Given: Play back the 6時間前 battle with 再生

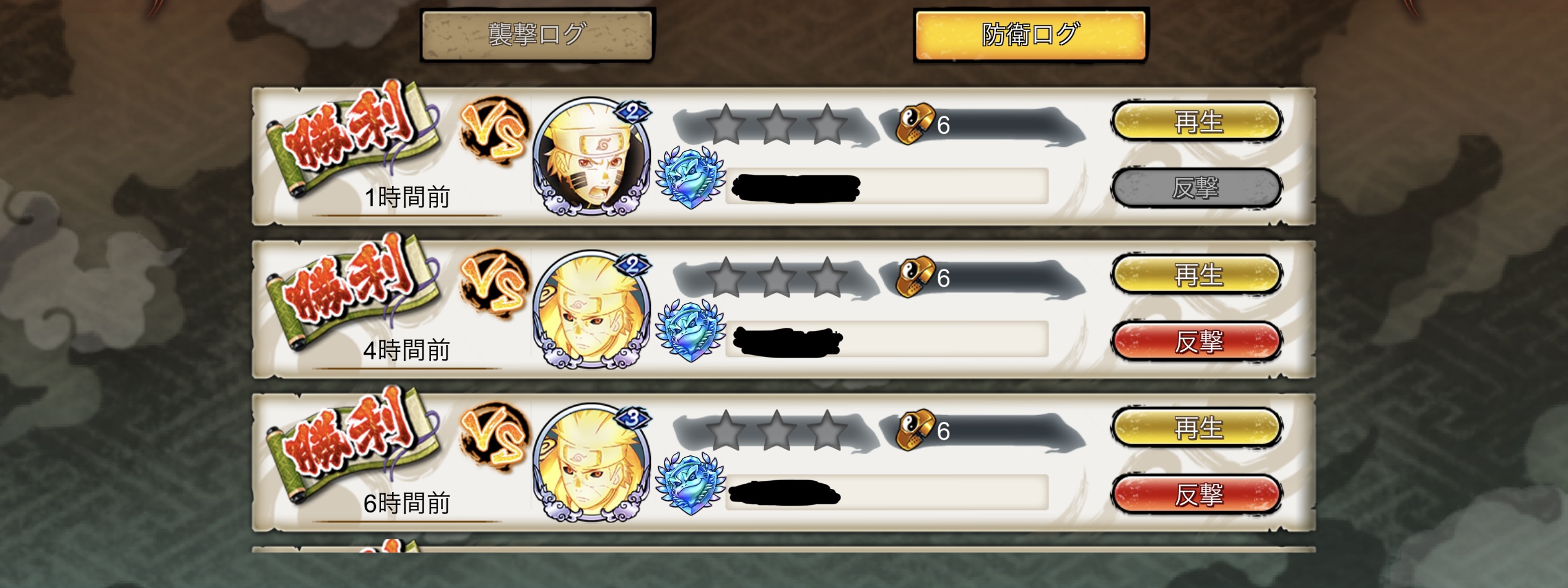Looking at the screenshot, I should pos(1197,428).
